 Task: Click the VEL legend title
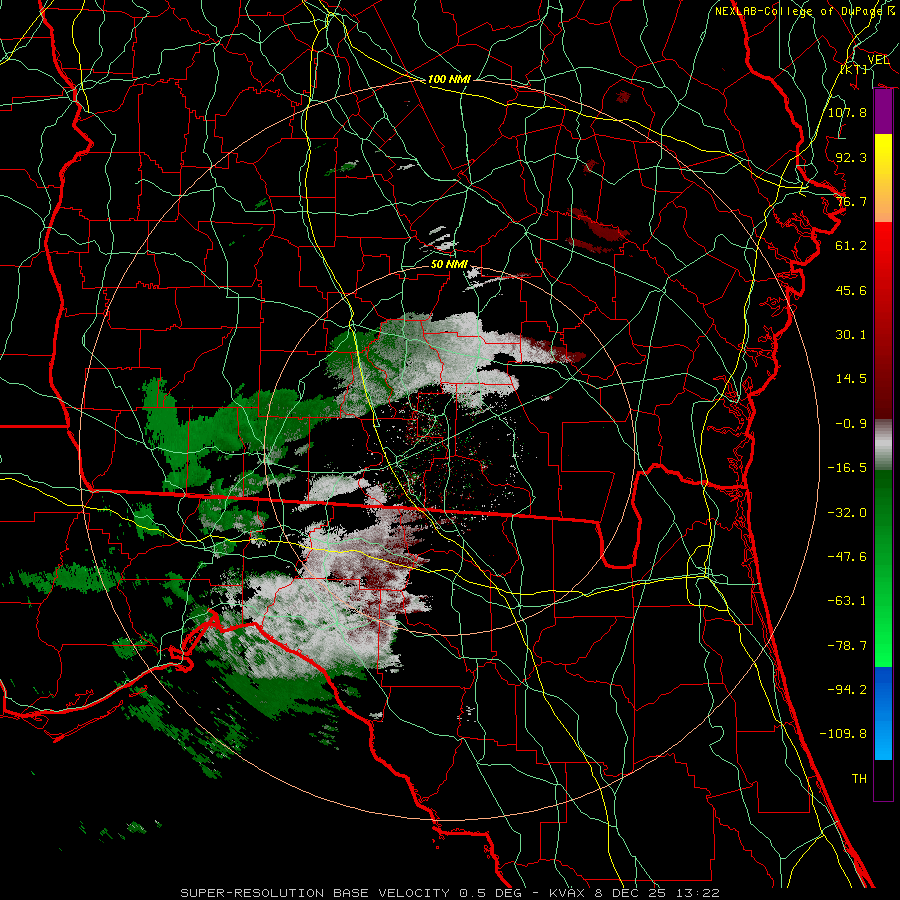tap(878, 60)
